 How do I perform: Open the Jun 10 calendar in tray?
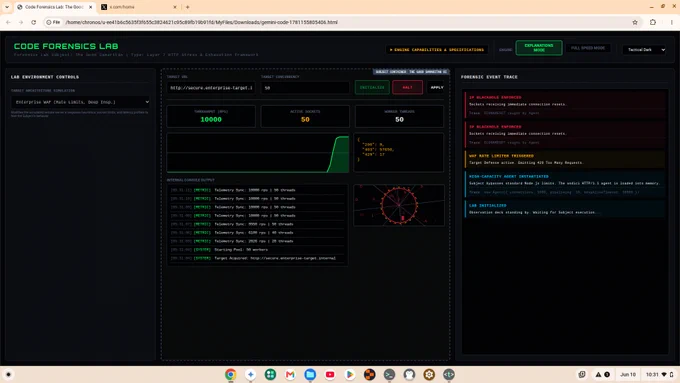pyautogui.click(x=628, y=374)
